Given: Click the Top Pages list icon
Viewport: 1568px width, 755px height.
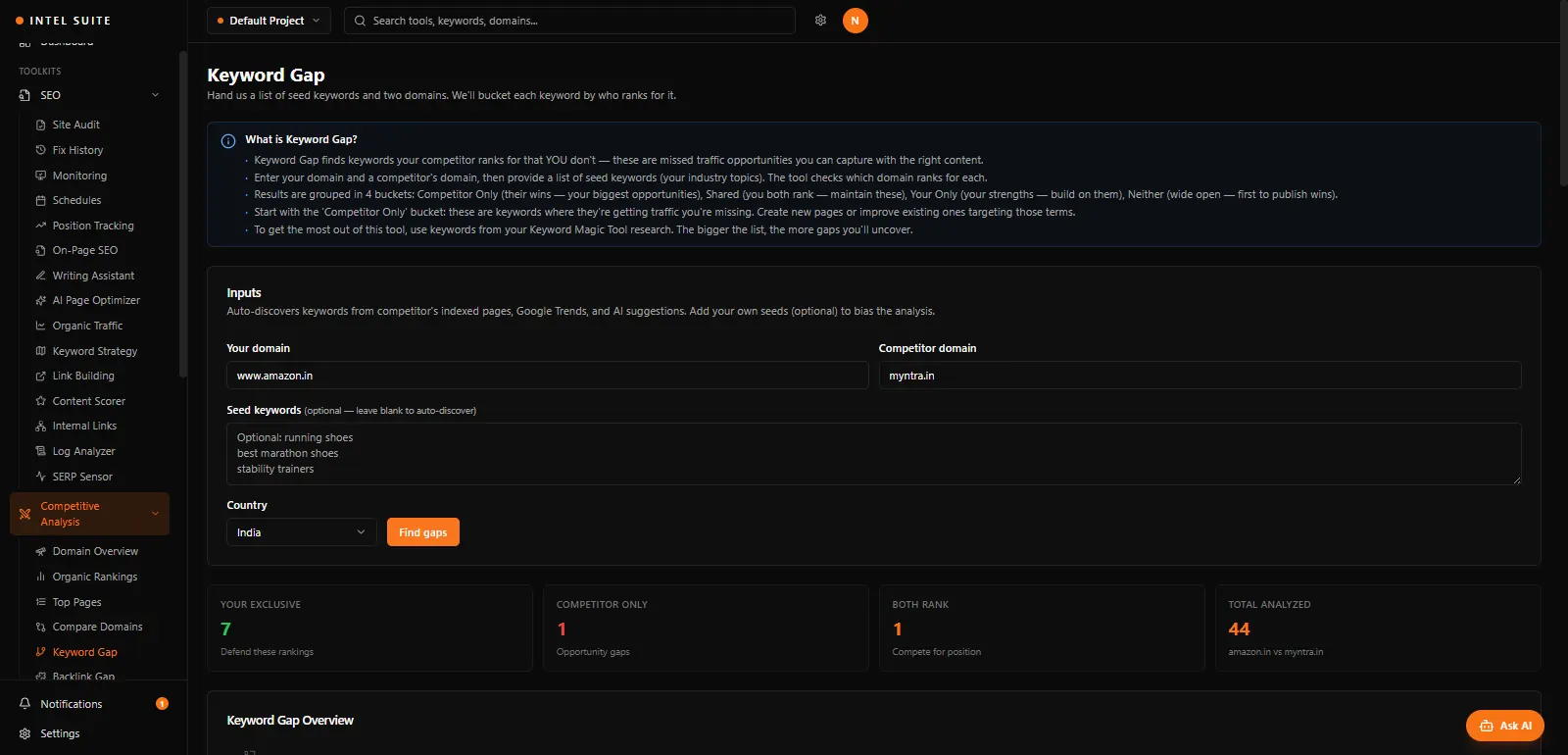Looking at the screenshot, I should point(40,602).
